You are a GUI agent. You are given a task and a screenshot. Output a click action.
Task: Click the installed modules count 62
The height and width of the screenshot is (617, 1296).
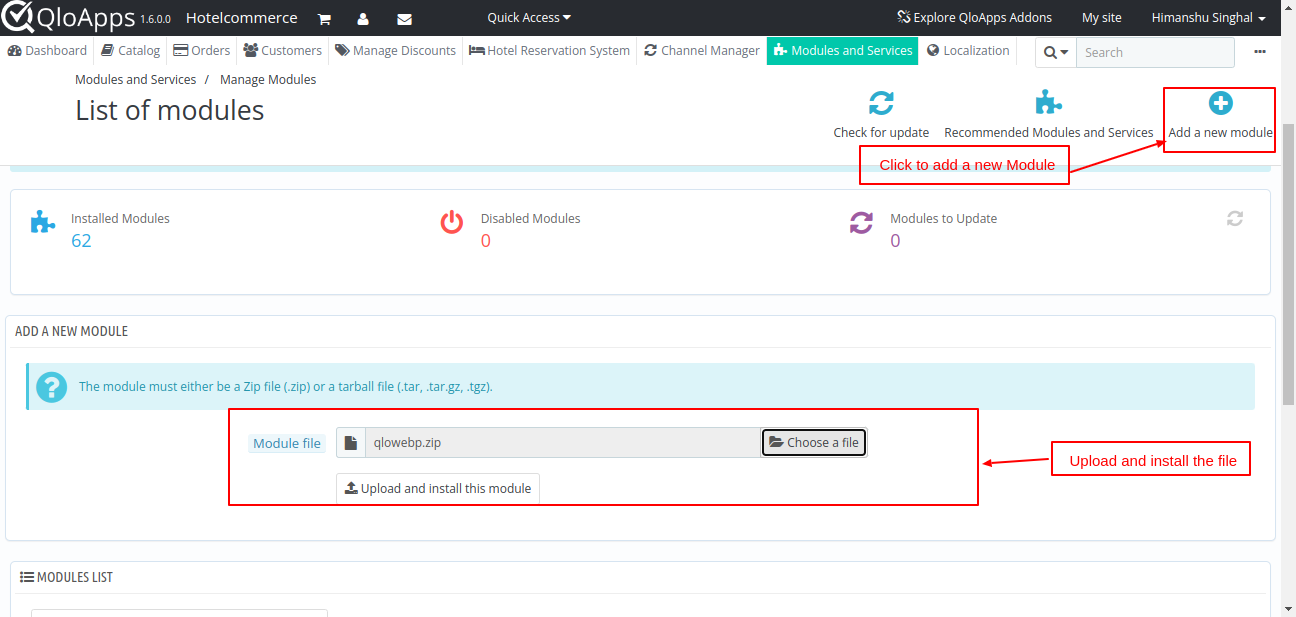click(81, 241)
